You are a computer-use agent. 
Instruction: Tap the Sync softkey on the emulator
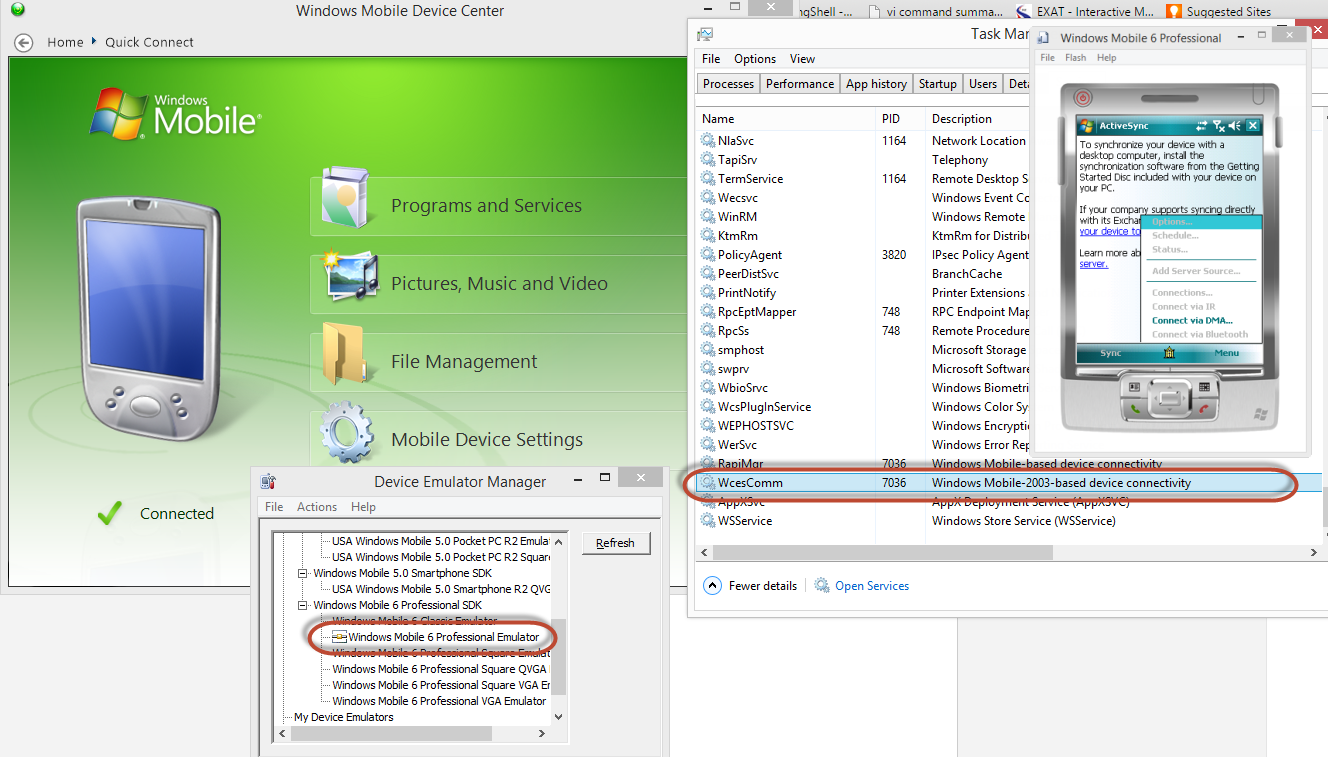(x=1111, y=353)
